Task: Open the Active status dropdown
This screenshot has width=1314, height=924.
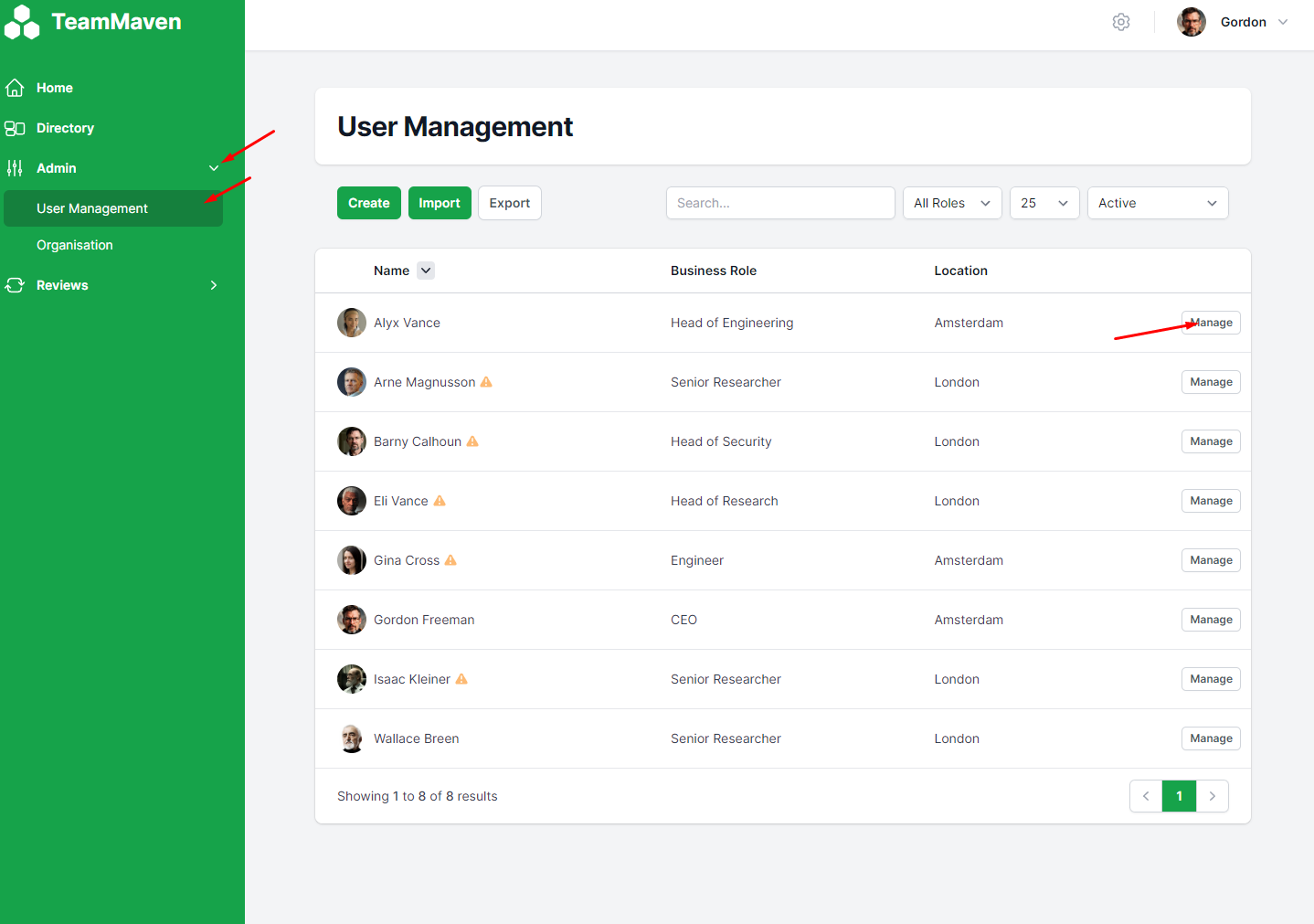Action: [1158, 203]
